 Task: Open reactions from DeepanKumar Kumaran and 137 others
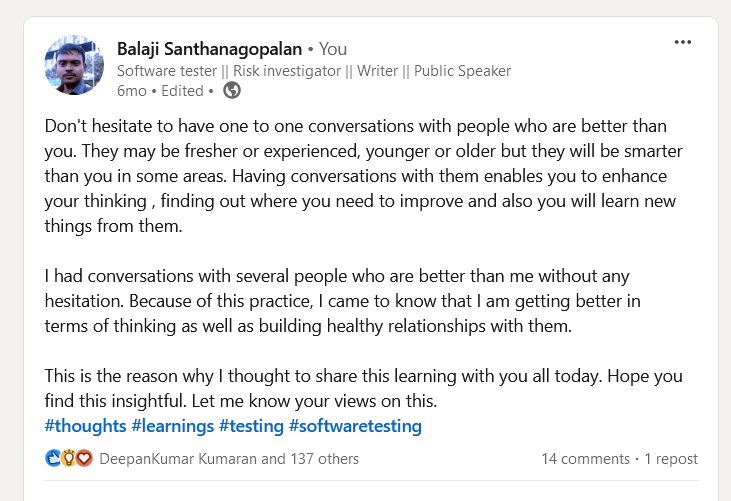coord(229,459)
